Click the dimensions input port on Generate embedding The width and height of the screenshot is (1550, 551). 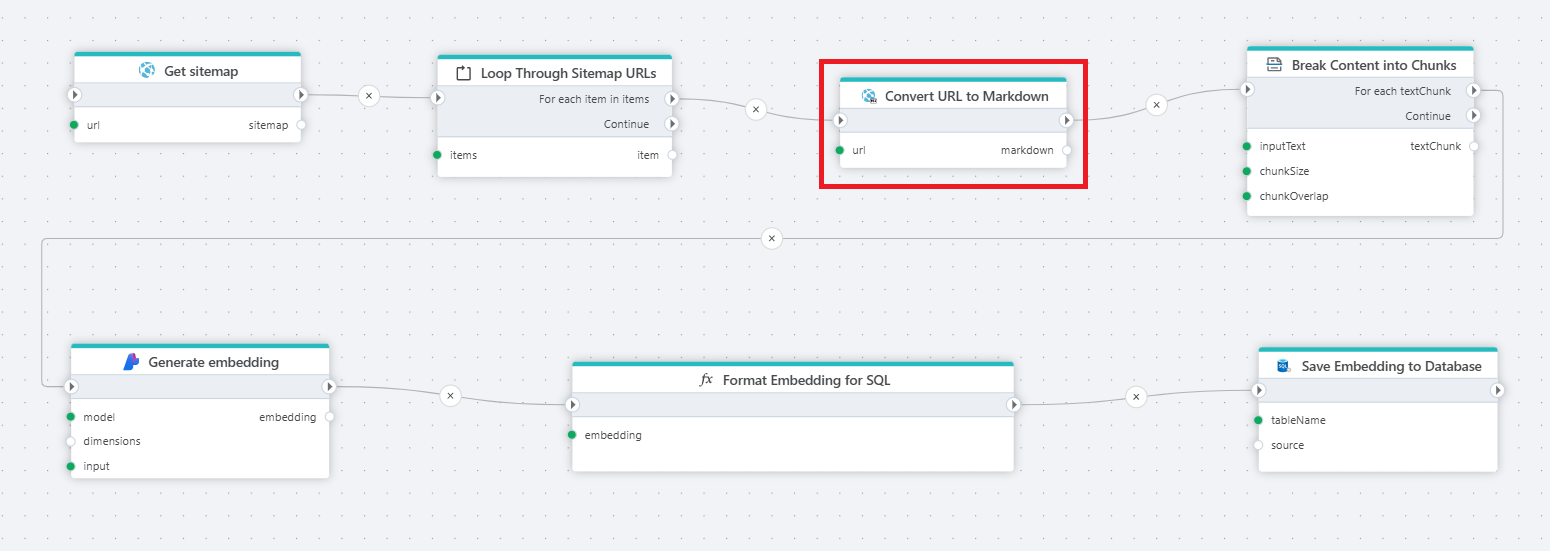point(71,441)
